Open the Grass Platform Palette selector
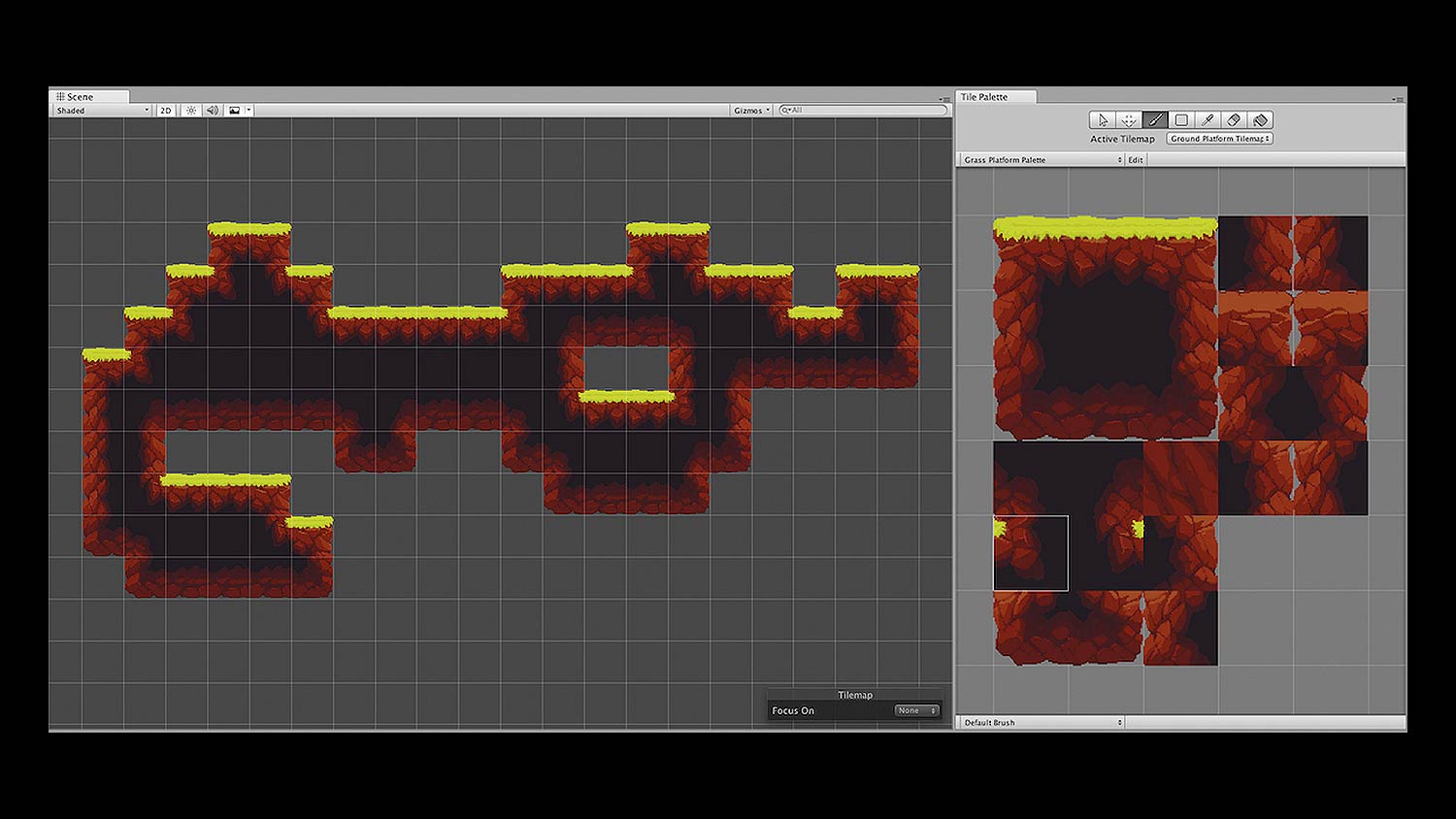Viewport: 1456px width, 819px height. [1041, 159]
